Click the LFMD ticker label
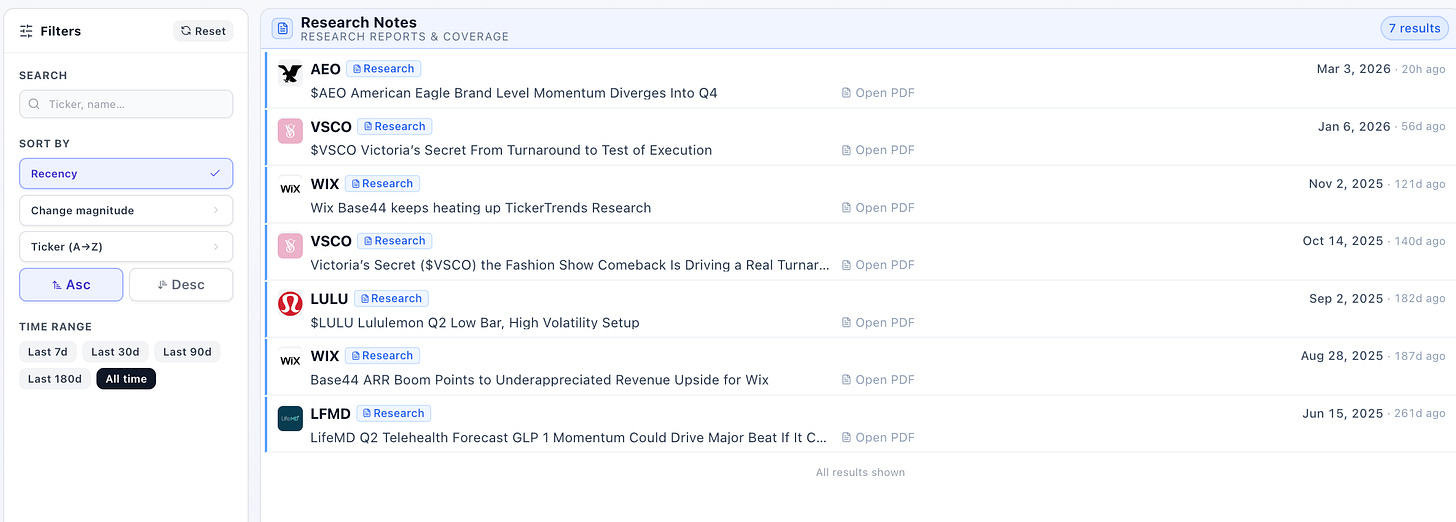 [331, 413]
